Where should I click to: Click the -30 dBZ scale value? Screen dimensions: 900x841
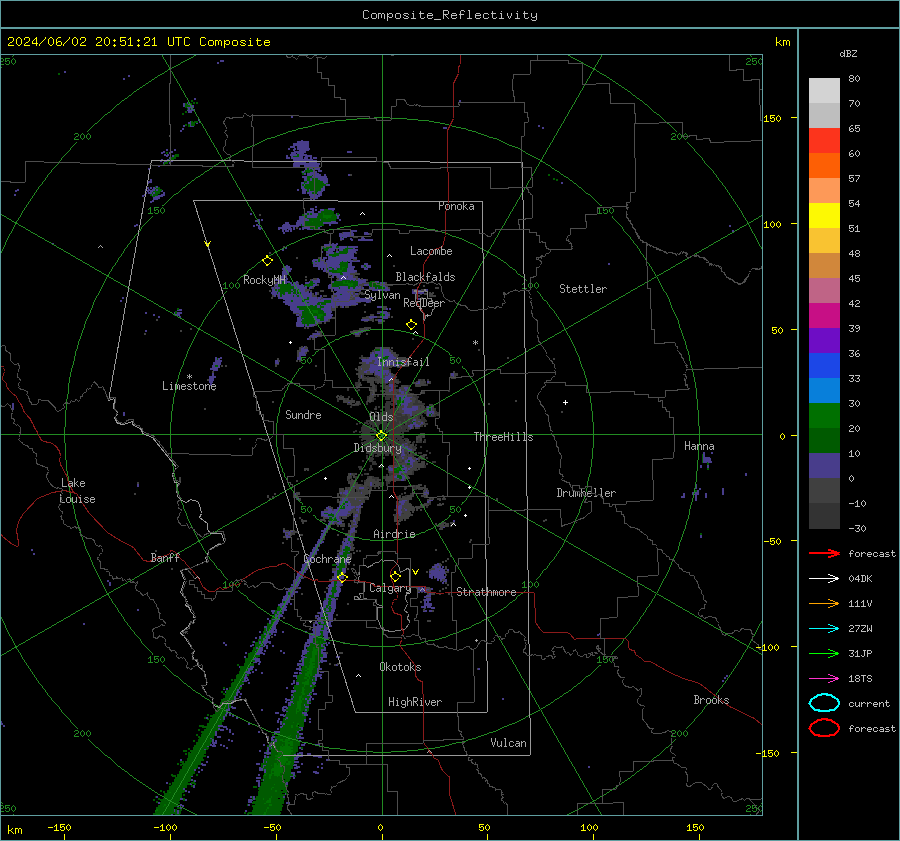[x=858, y=528]
